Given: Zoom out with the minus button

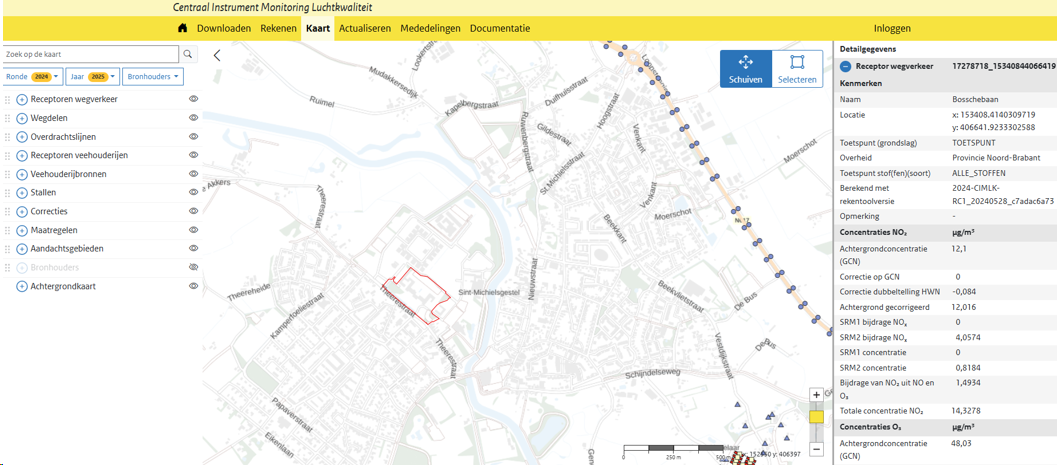Looking at the screenshot, I should (816, 450).
